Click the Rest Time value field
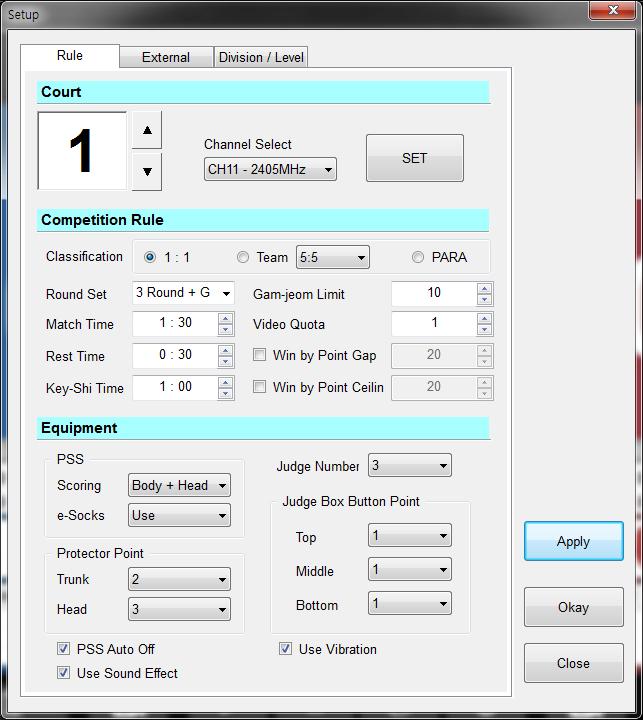This screenshot has height=720, width=643. pyautogui.click(x=175, y=356)
